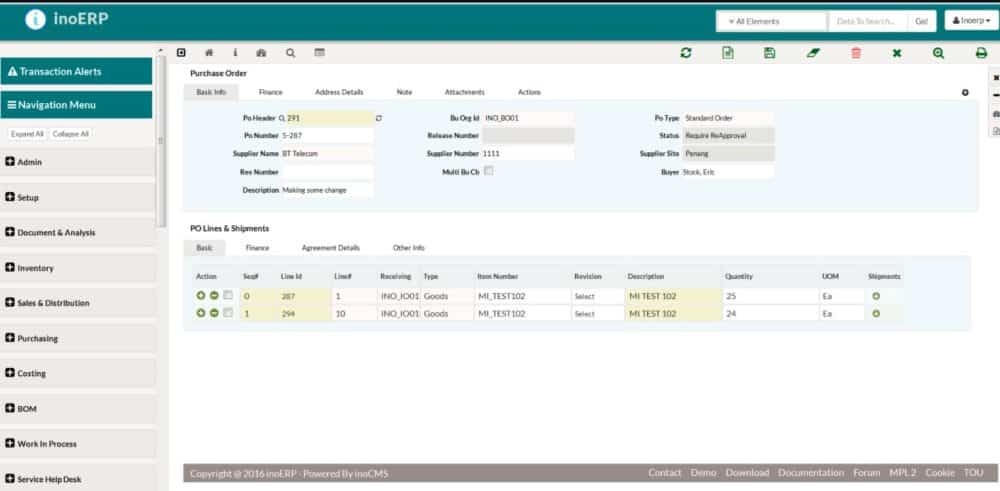Click the print icon in toolbar

click(981, 53)
